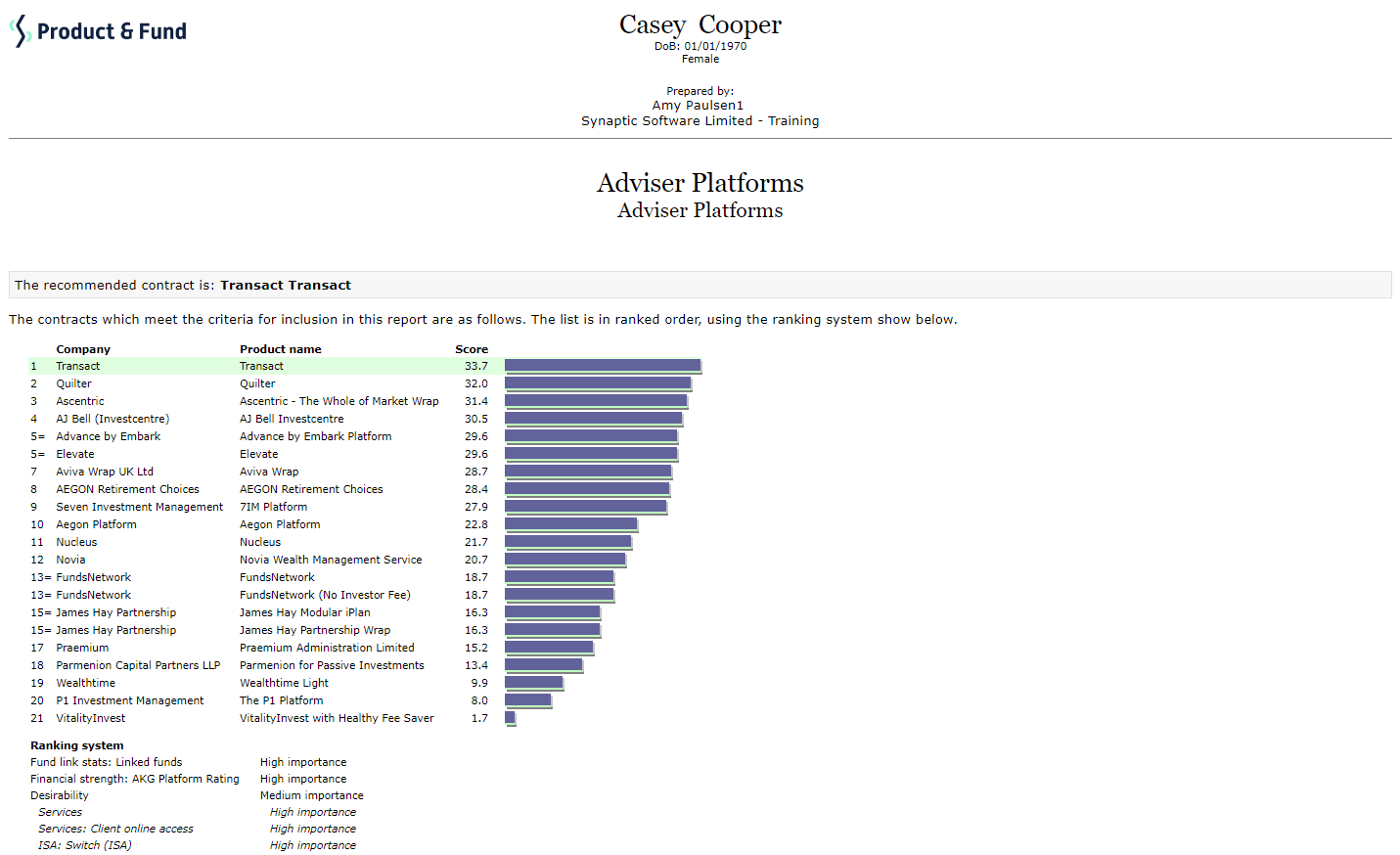
Task: Click the 7IM Platform product name
Action: 274,507
